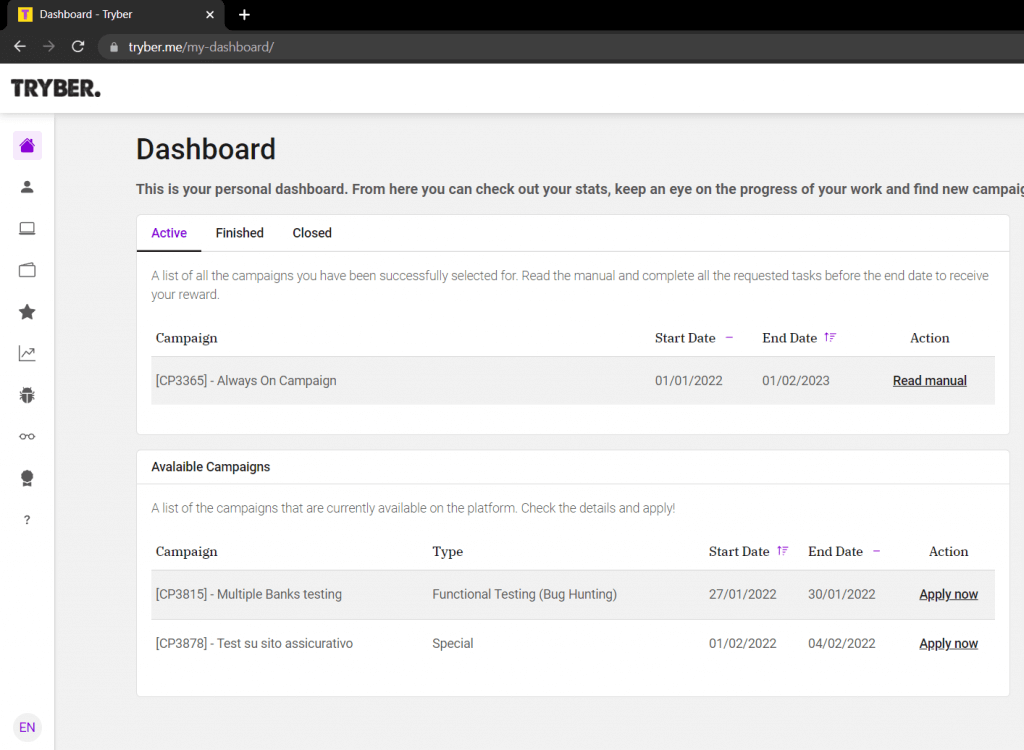1024x750 pixels.
Task: Select [CP3815] - Multiple Banks testing text
Action: 249,595
